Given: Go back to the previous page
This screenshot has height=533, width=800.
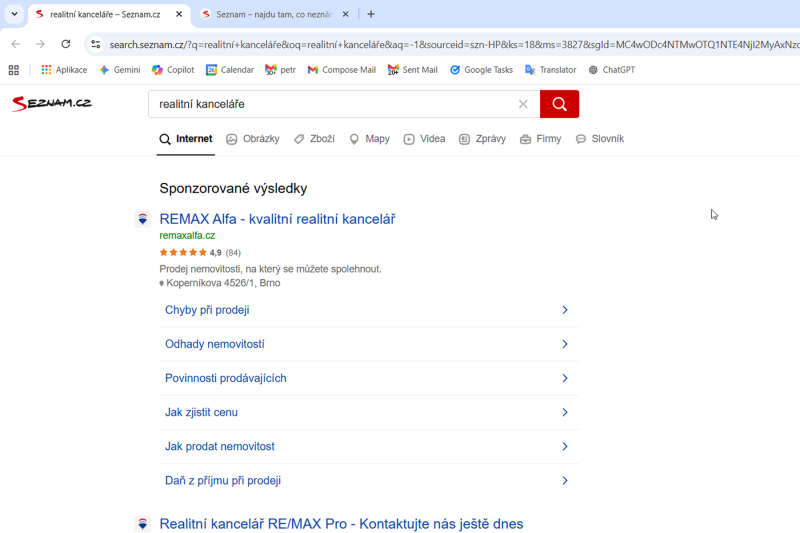Looking at the screenshot, I should click(16, 44).
